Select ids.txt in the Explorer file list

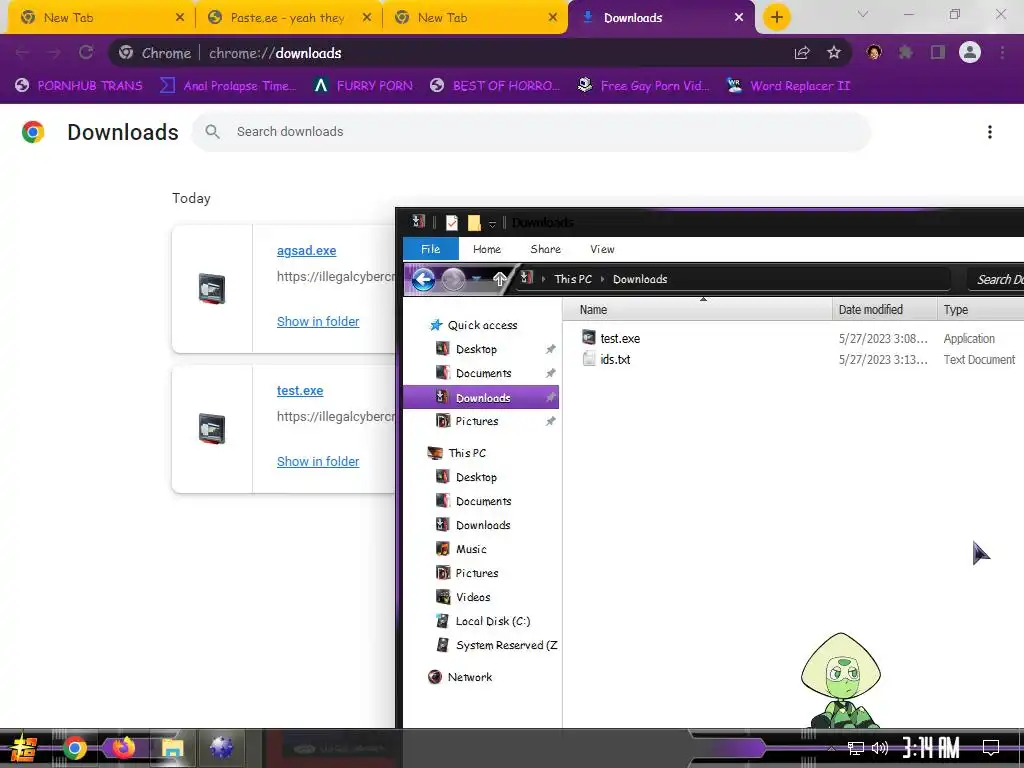615,359
